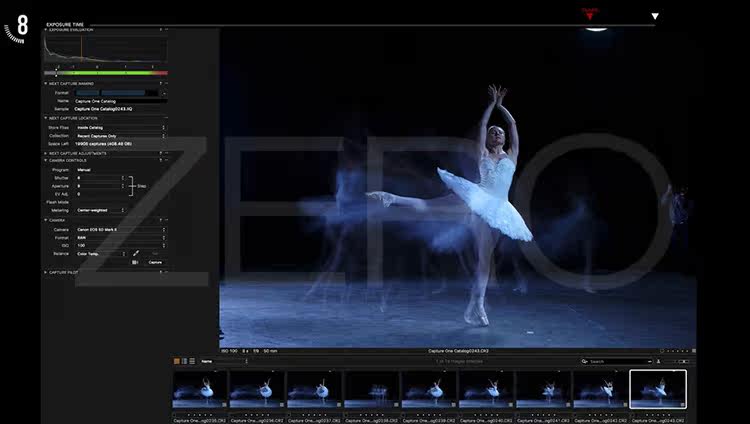Open the Metering Center-weighted dropdown
Image resolution: width=750 pixels, height=424 pixels.
[x=100, y=210]
